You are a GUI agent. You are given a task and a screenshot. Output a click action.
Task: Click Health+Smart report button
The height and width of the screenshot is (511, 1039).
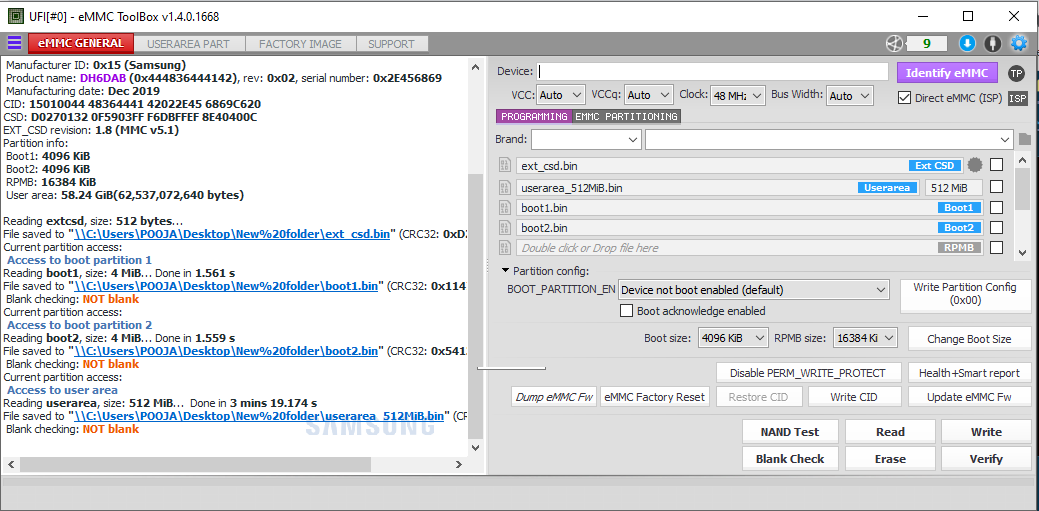click(969, 373)
